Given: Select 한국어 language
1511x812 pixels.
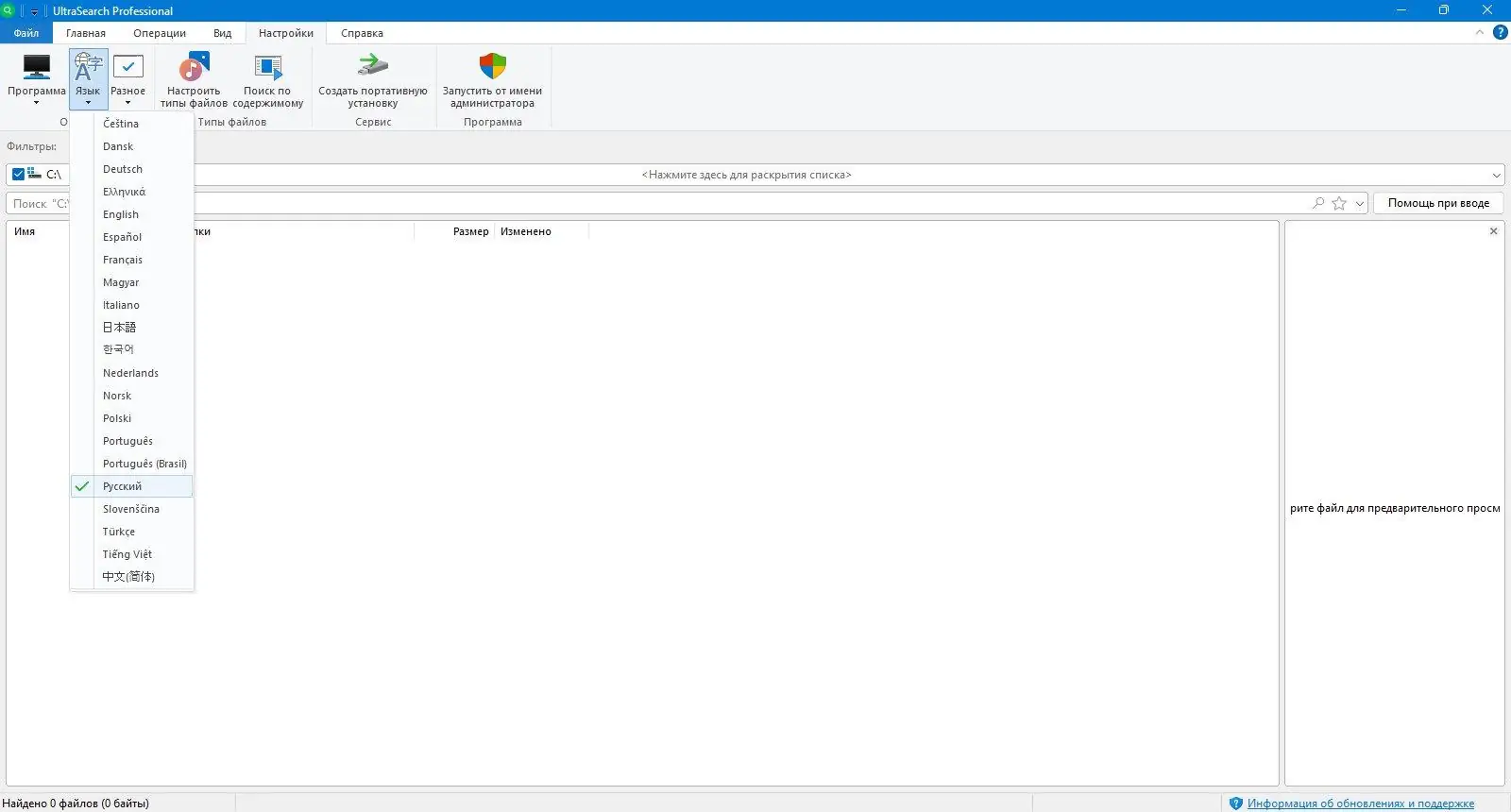Looking at the screenshot, I should pyautogui.click(x=132, y=350).
